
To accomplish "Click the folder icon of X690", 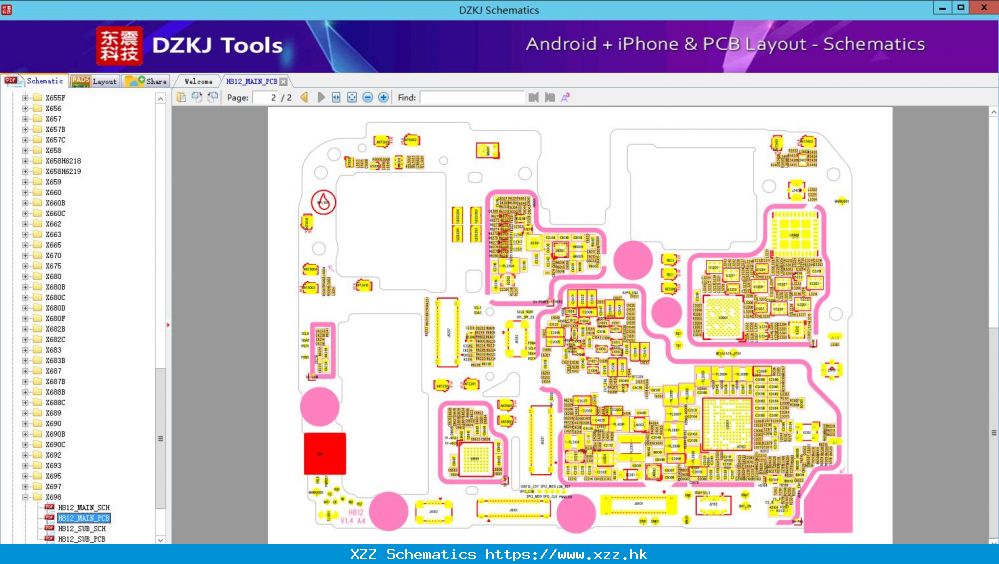I will 37,423.
